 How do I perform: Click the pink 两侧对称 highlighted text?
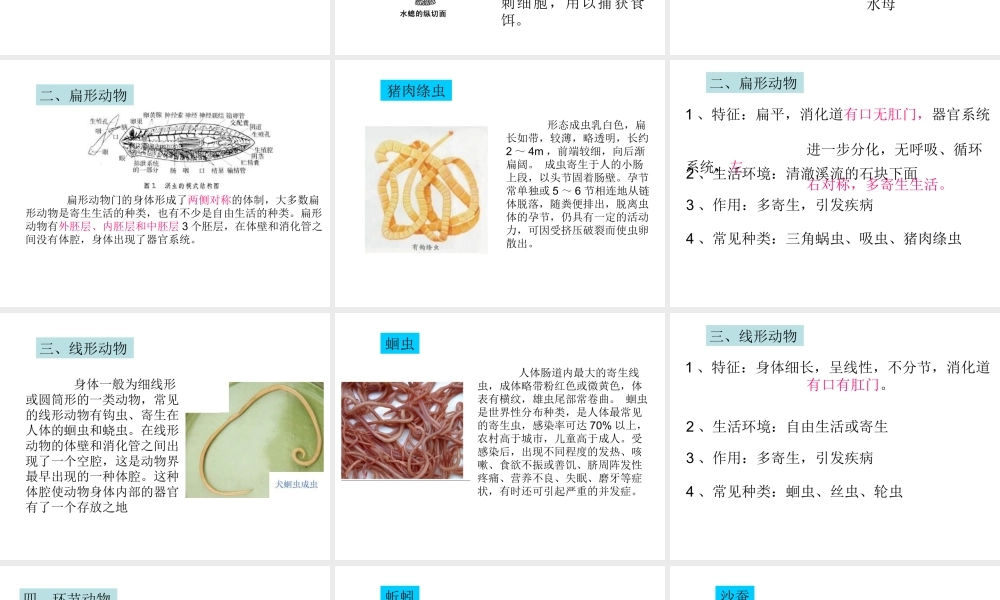(209, 200)
